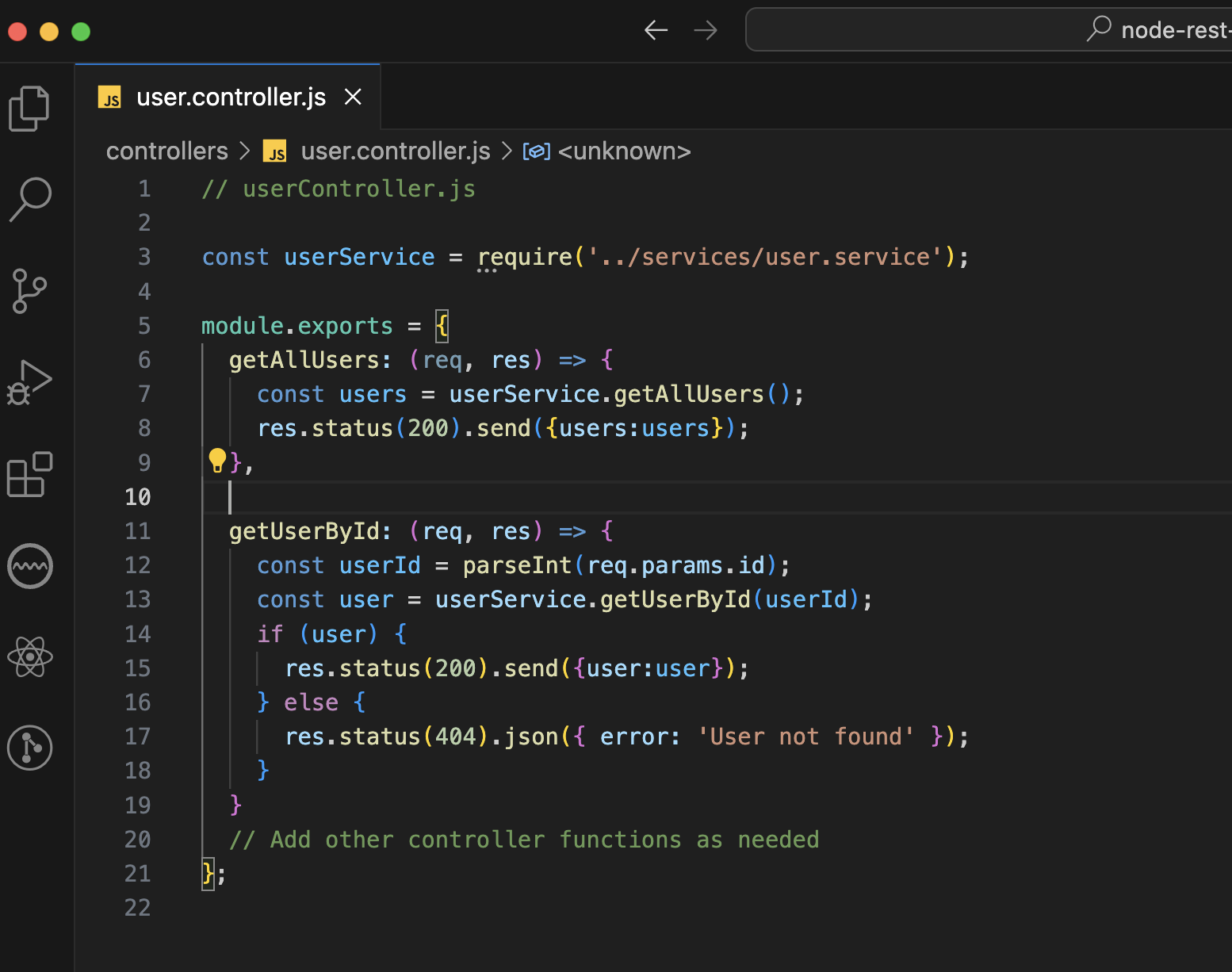Expand the <unknown> symbol breadcrumb
This screenshot has width=1232, height=972.
(623, 151)
